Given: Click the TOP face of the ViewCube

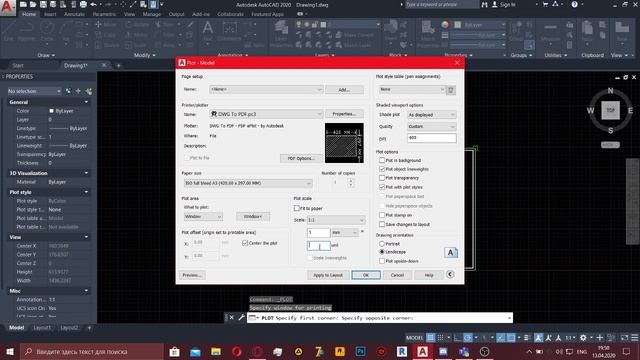Looking at the screenshot, I should 610,110.
